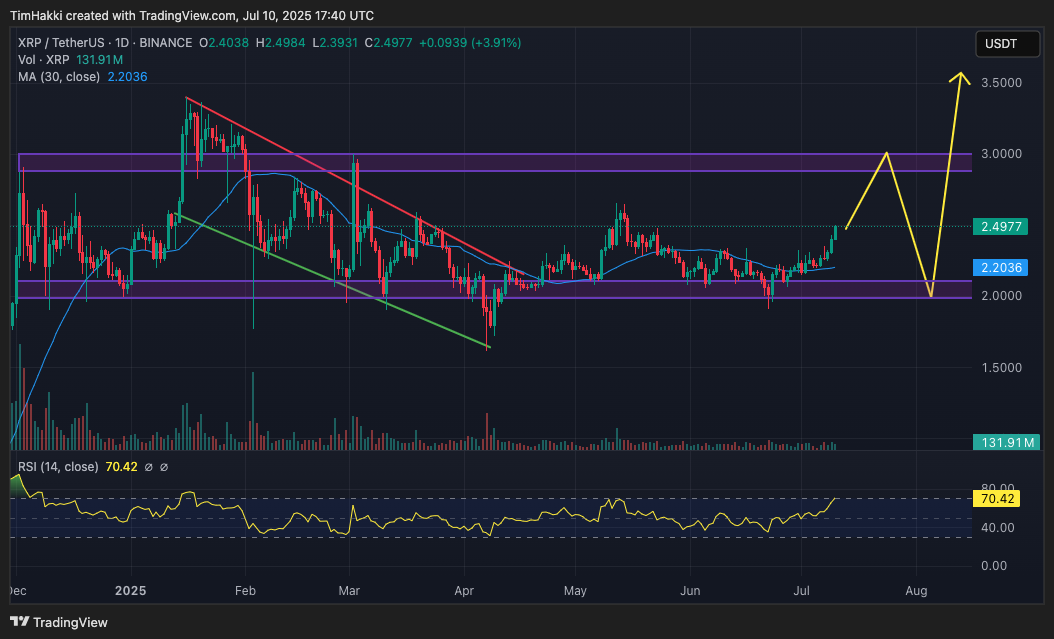Select the MA (30, close) indicator legend
1054x639 pixels.
58,77
